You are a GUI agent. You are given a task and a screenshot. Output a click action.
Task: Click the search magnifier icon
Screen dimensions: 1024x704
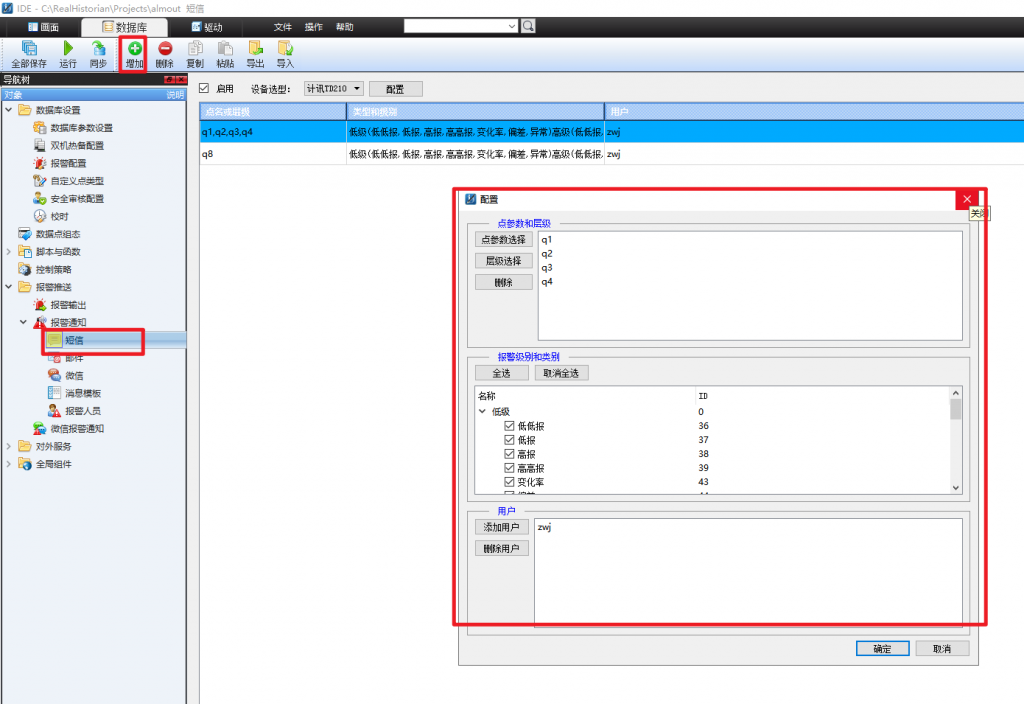(528, 26)
